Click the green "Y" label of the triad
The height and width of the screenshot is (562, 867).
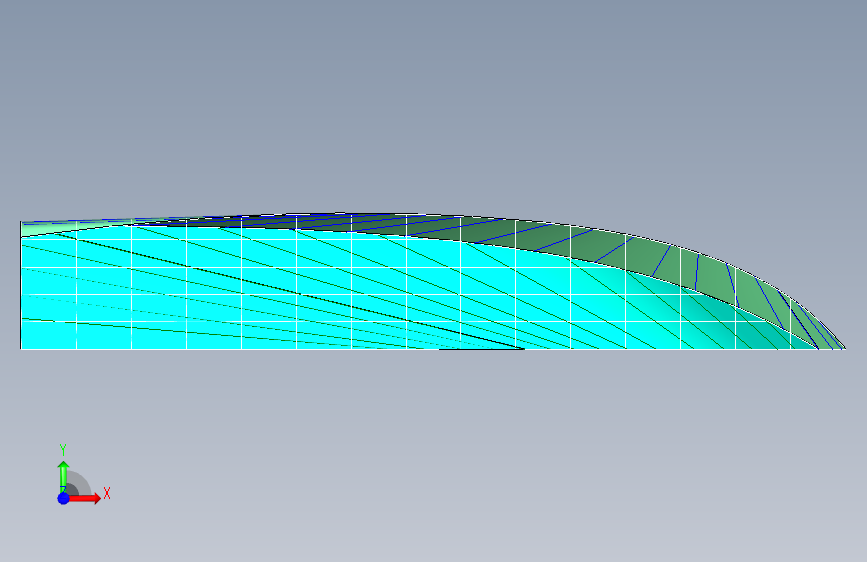pyautogui.click(x=63, y=450)
